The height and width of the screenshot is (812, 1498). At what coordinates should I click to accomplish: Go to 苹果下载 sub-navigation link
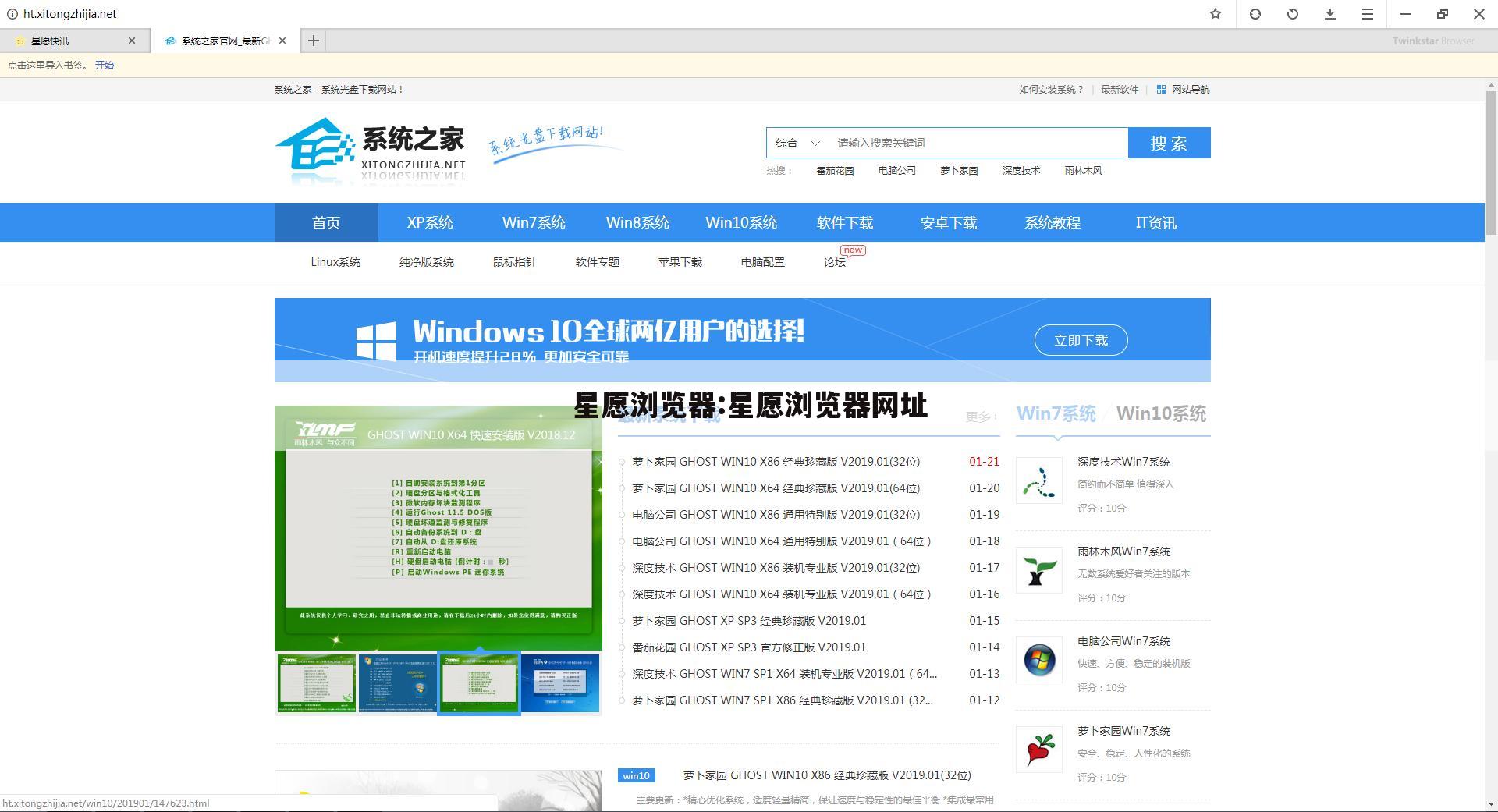[680, 262]
